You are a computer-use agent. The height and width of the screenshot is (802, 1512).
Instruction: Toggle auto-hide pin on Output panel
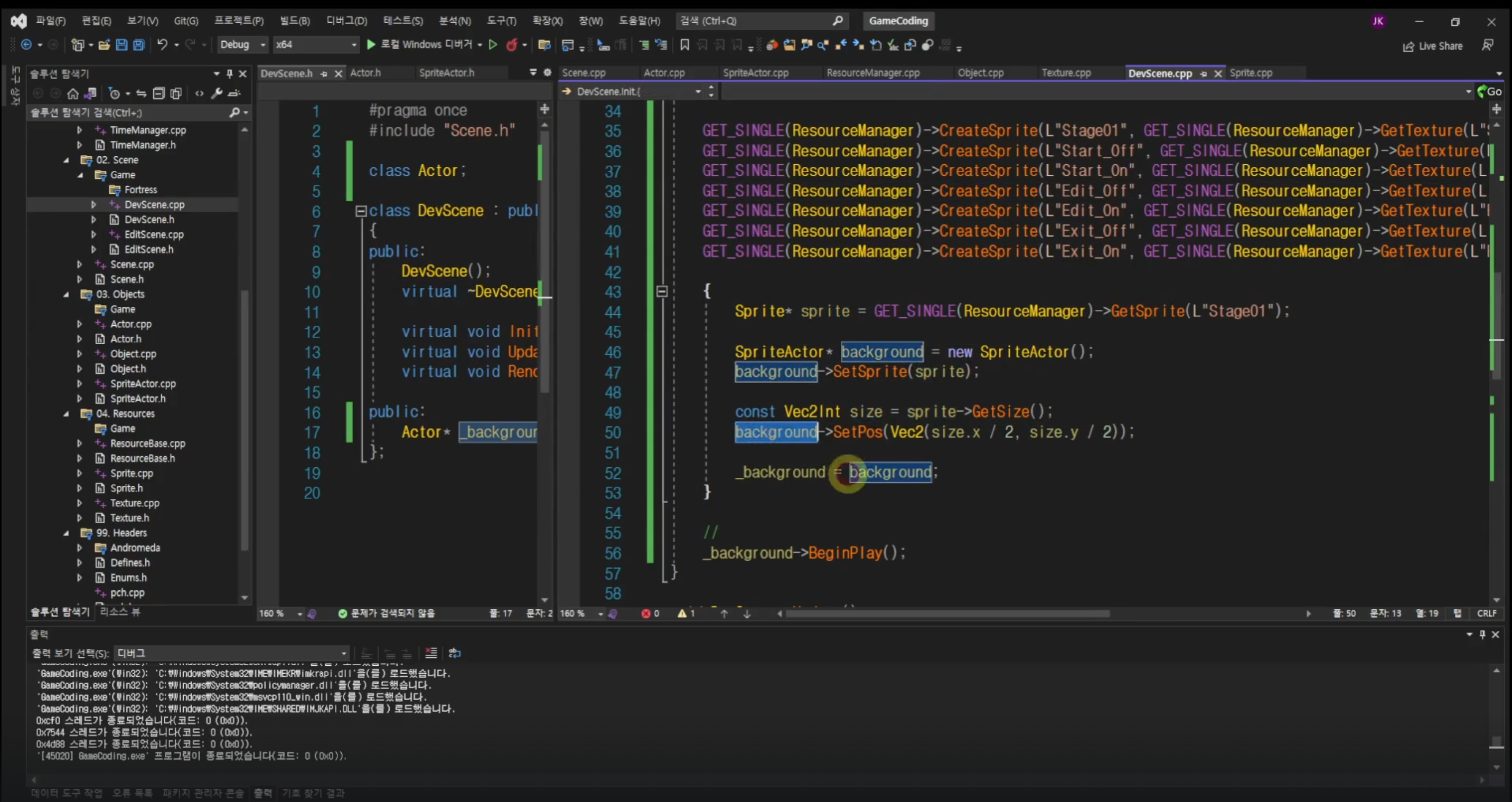coord(1482,634)
